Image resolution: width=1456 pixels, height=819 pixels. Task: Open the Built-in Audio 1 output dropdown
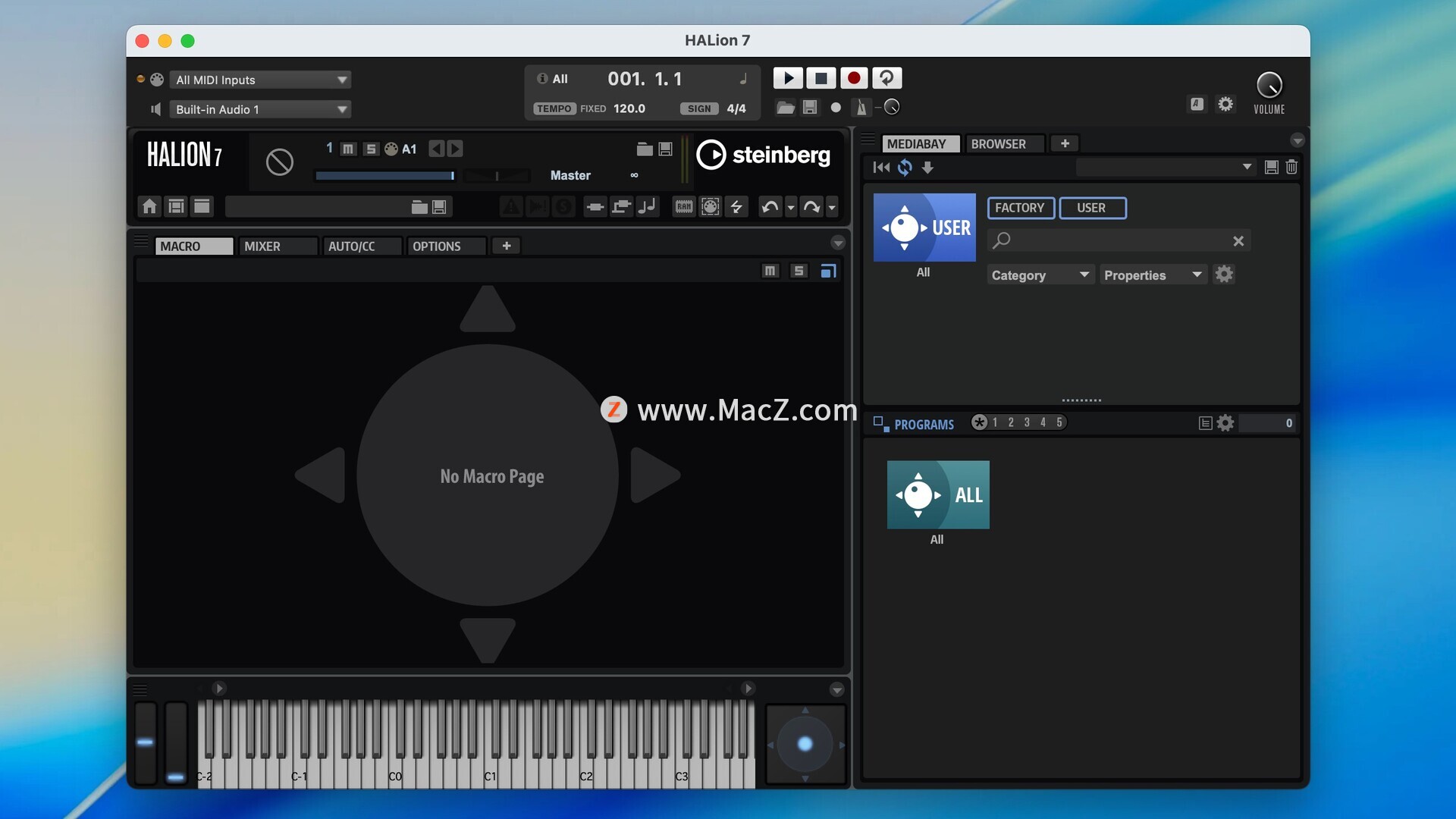(x=259, y=109)
